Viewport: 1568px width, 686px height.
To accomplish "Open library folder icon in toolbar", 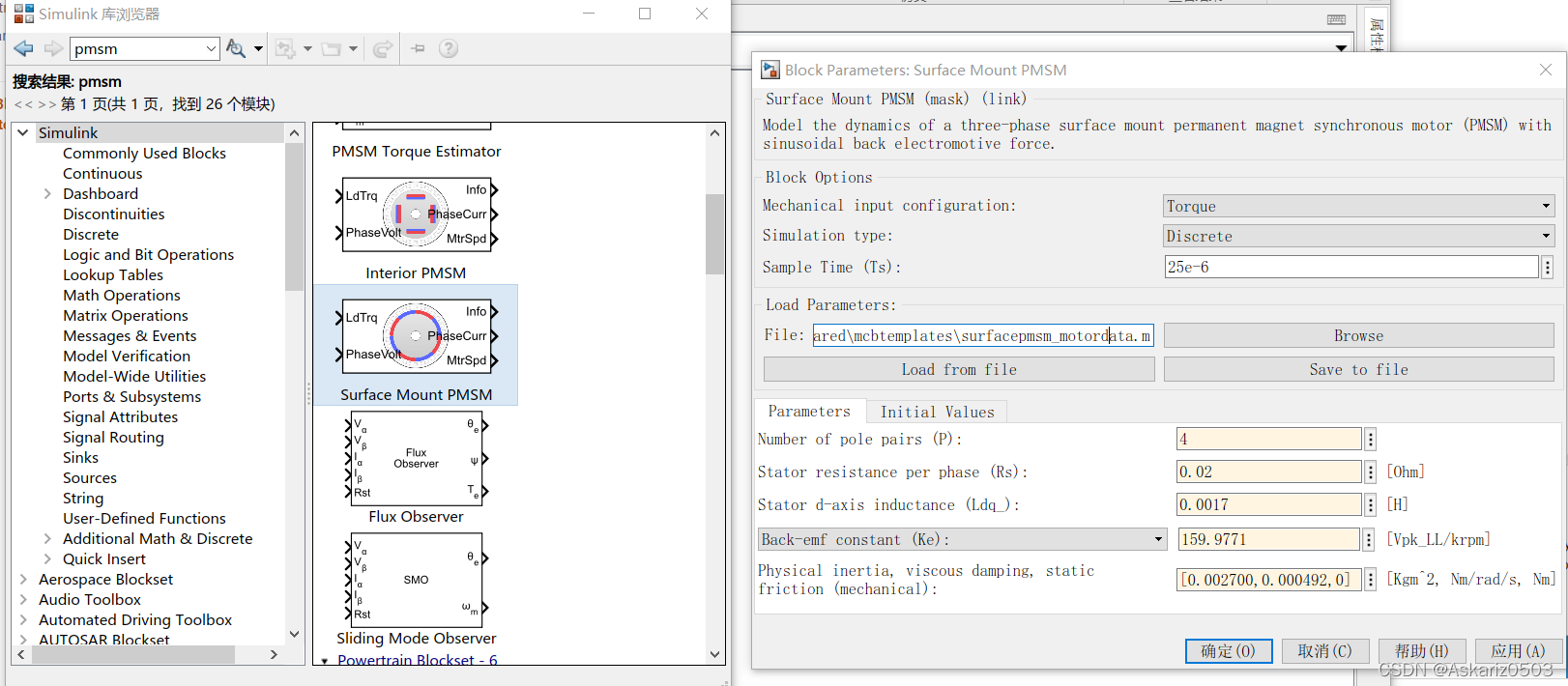I will click(x=332, y=48).
